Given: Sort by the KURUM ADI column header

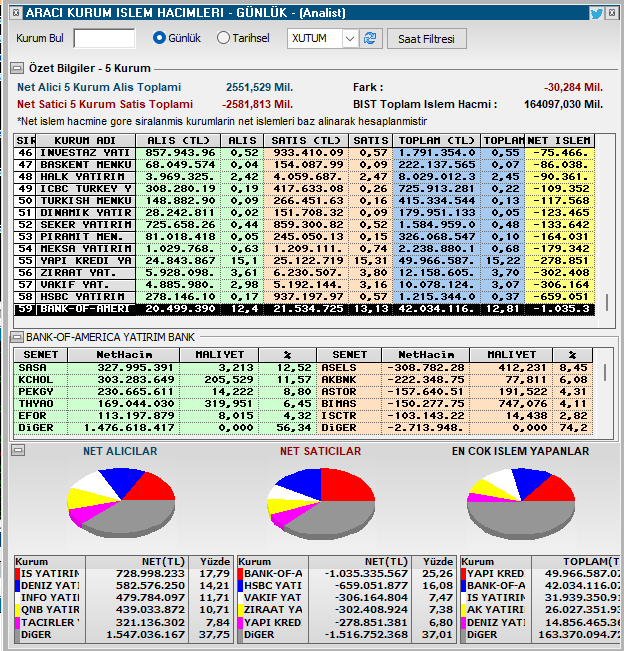Looking at the screenshot, I should tap(91, 140).
